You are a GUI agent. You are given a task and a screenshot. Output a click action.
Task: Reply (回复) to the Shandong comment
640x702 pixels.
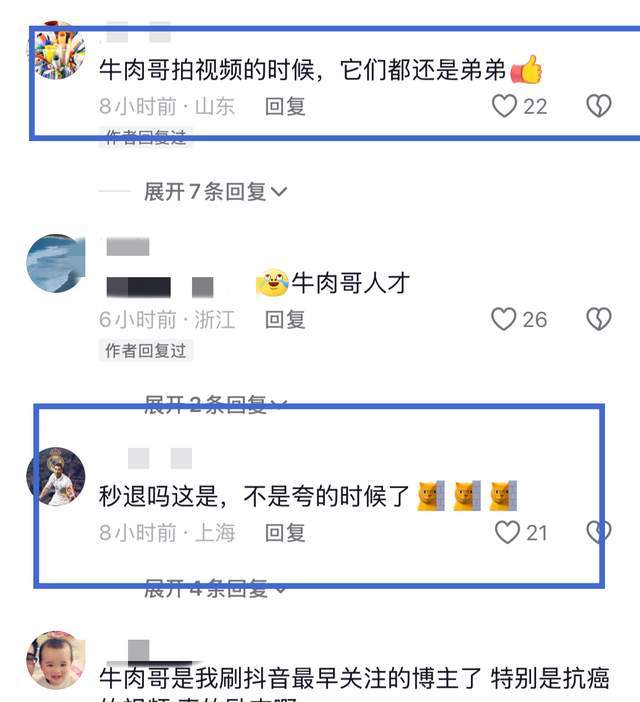tap(285, 107)
